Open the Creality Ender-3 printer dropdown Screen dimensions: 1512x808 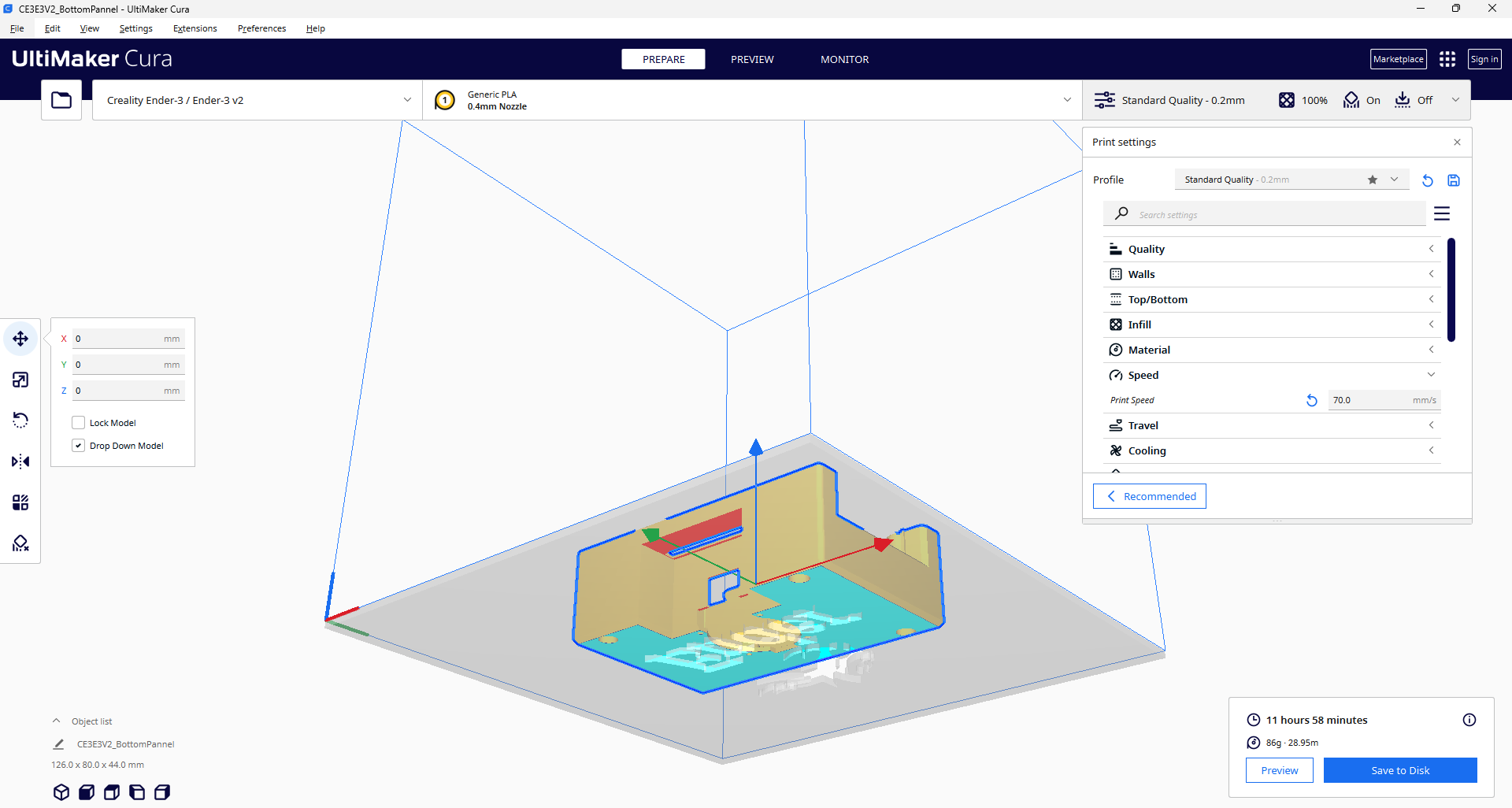[258, 100]
